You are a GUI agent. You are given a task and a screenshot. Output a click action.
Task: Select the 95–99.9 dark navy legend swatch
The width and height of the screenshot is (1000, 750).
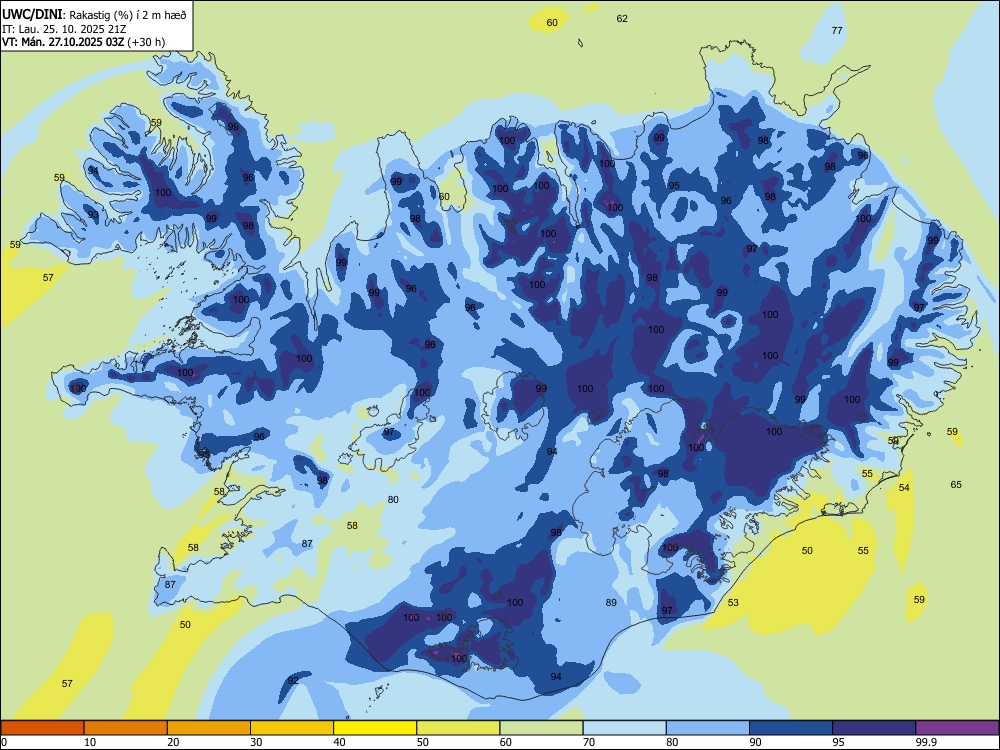coord(874,728)
